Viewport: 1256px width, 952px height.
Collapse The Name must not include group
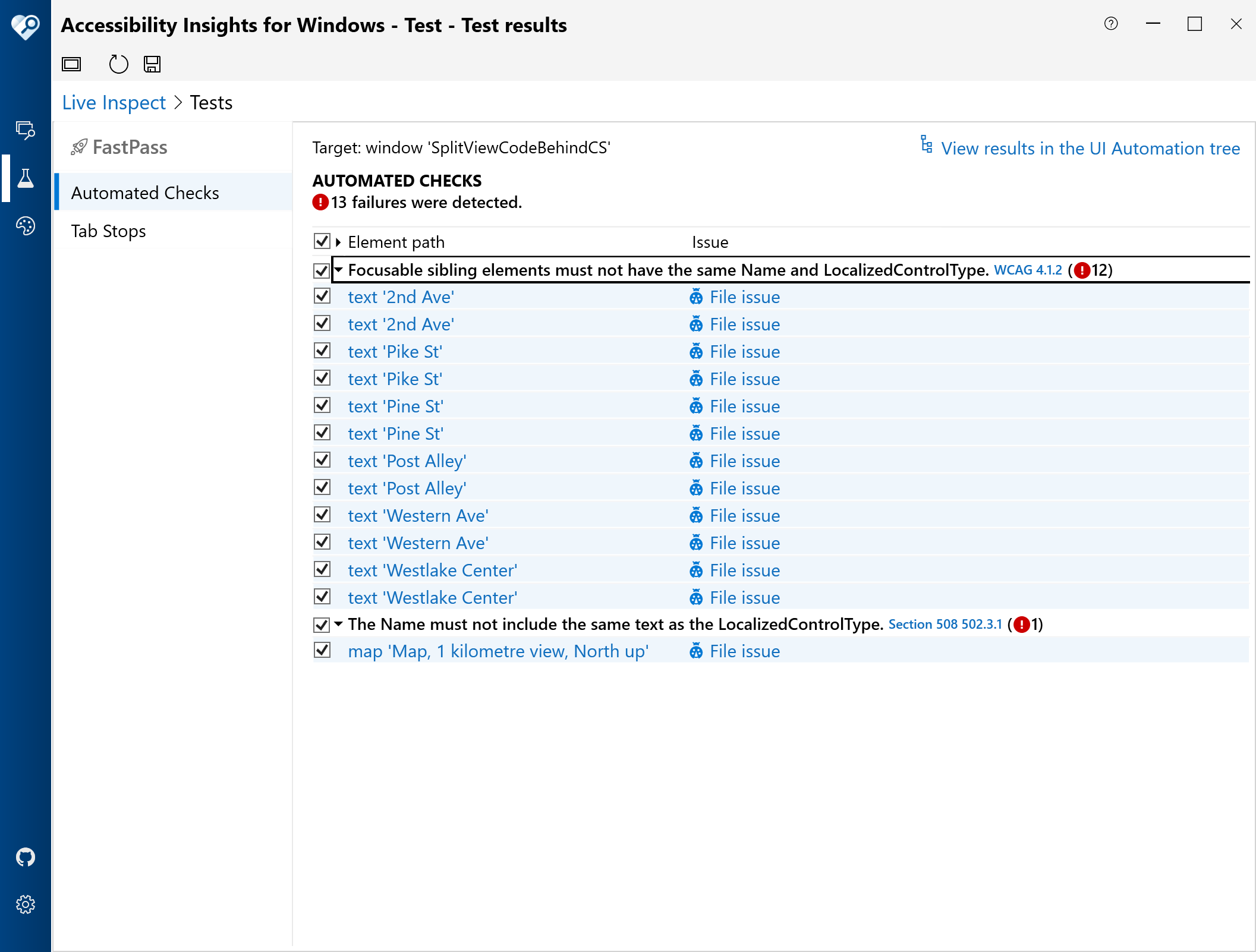pos(338,624)
